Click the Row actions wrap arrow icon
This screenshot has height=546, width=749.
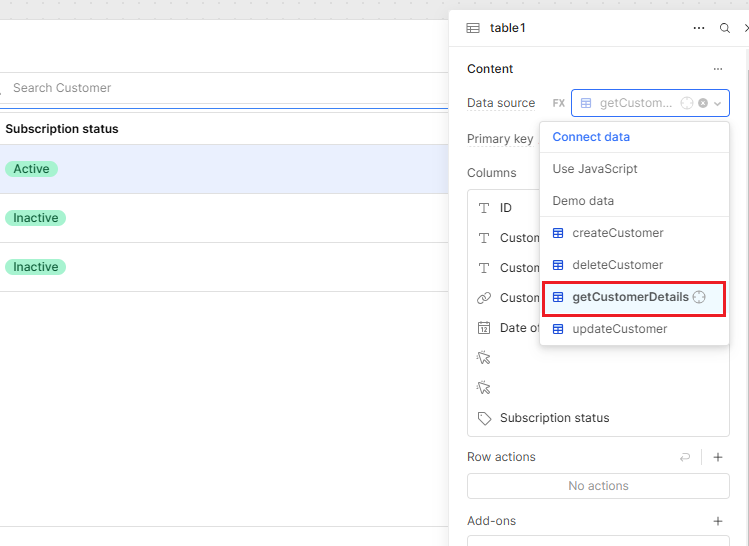(685, 457)
